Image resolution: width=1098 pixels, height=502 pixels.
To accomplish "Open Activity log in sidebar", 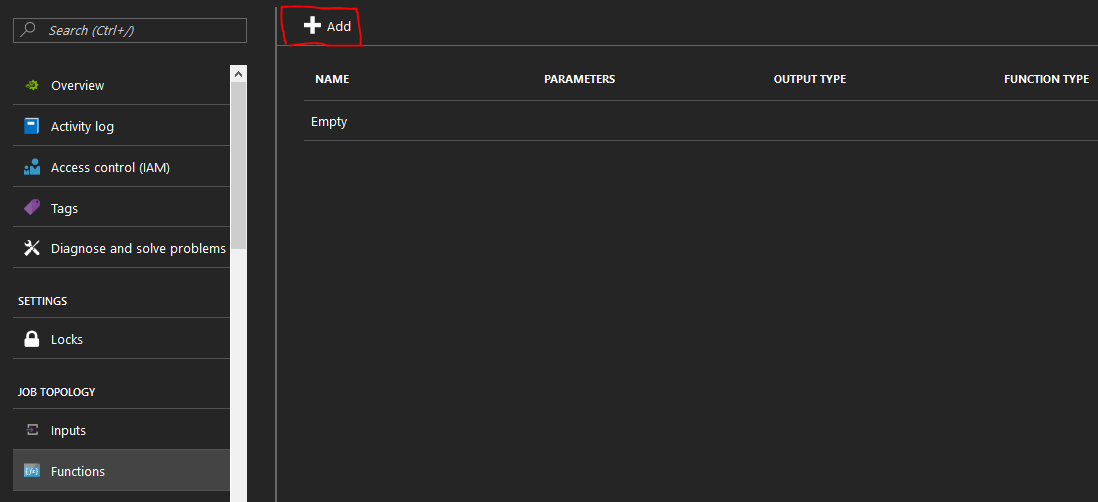I will (x=121, y=126).
